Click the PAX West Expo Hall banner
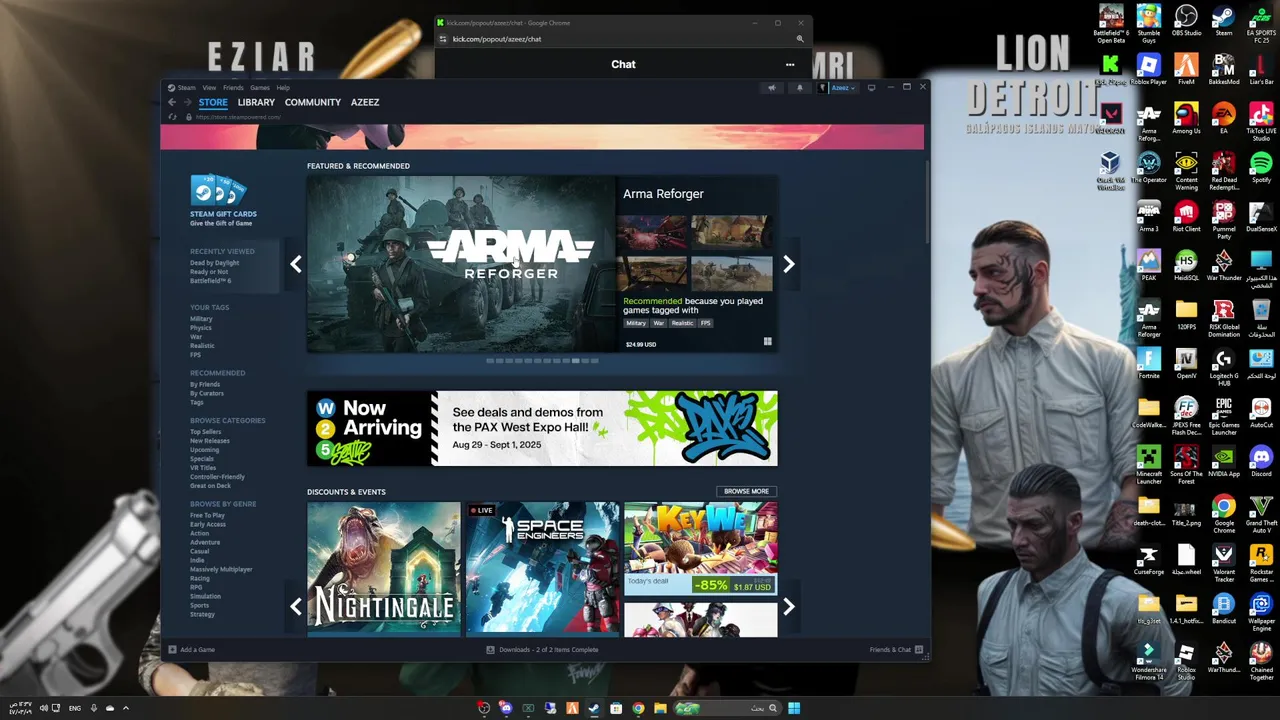The height and width of the screenshot is (720, 1280). pyautogui.click(x=542, y=428)
